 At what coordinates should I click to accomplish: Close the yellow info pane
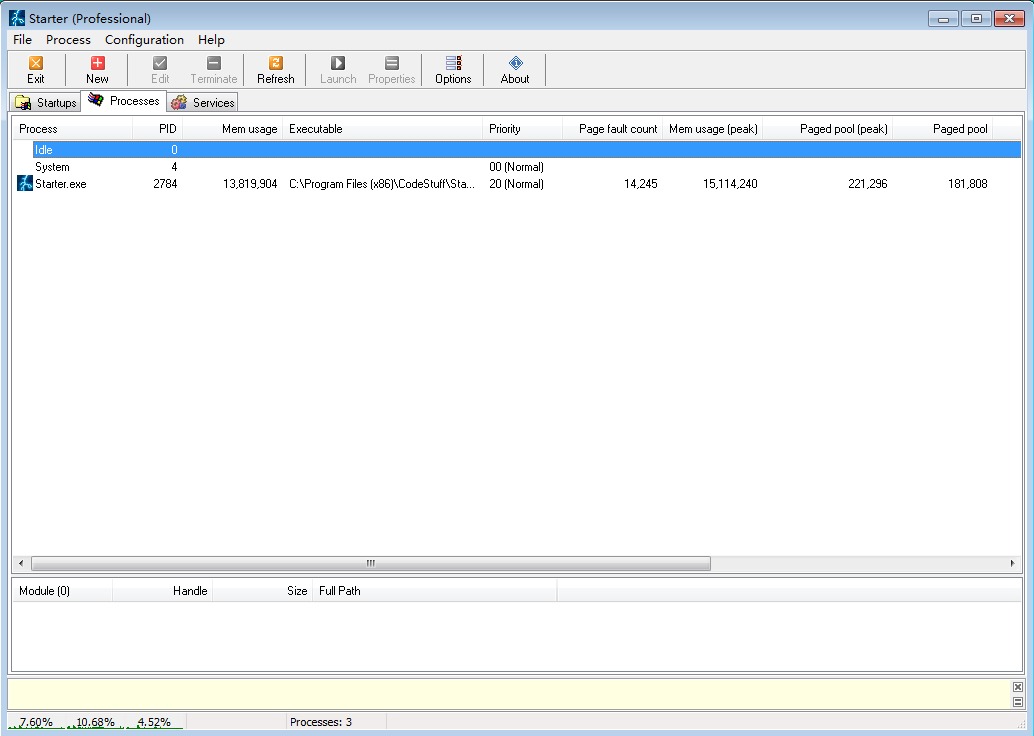click(x=1017, y=687)
